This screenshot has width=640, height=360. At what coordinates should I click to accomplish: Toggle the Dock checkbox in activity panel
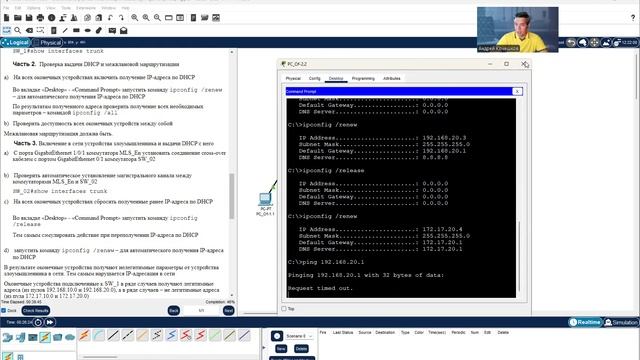(4, 311)
